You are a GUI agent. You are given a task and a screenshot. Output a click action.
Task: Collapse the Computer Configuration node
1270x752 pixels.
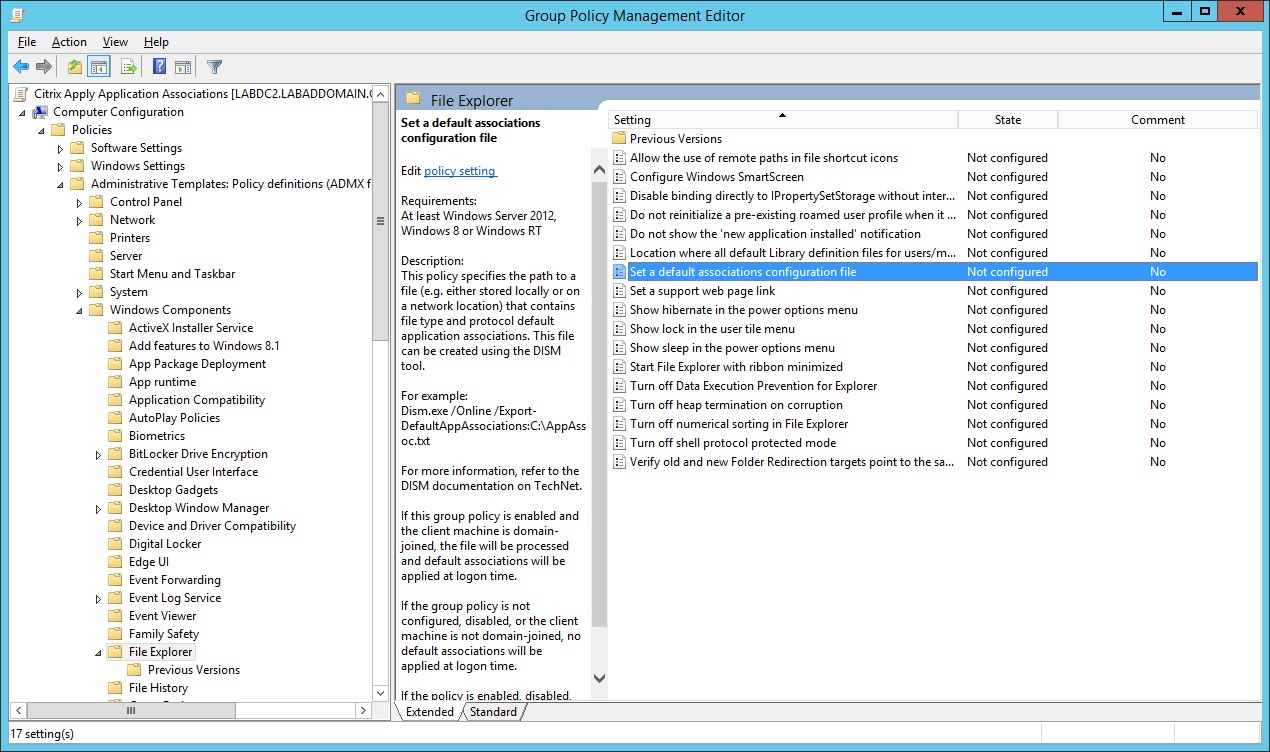(x=23, y=112)
